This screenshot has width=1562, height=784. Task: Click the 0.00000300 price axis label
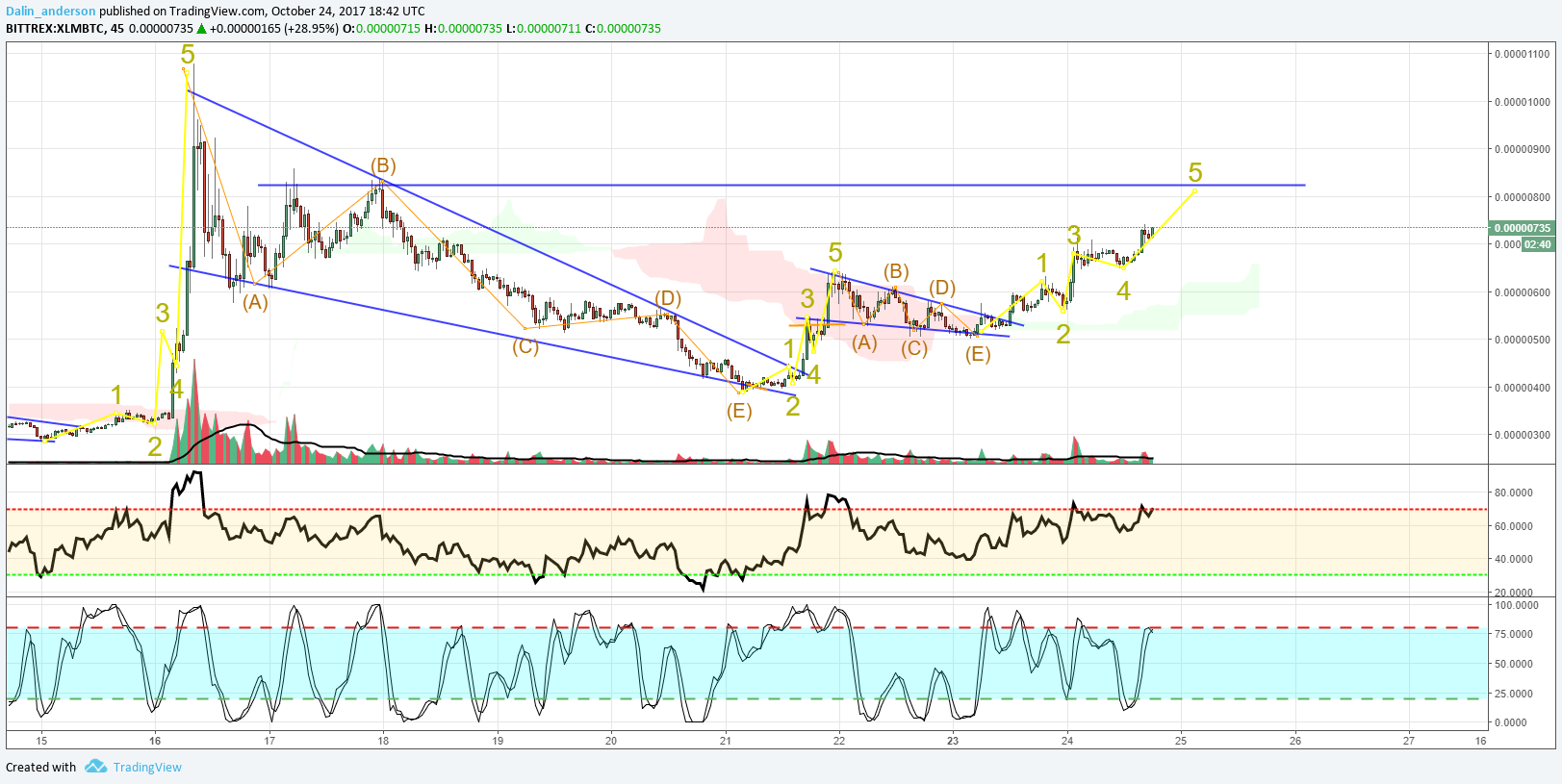coord(1522,435)
